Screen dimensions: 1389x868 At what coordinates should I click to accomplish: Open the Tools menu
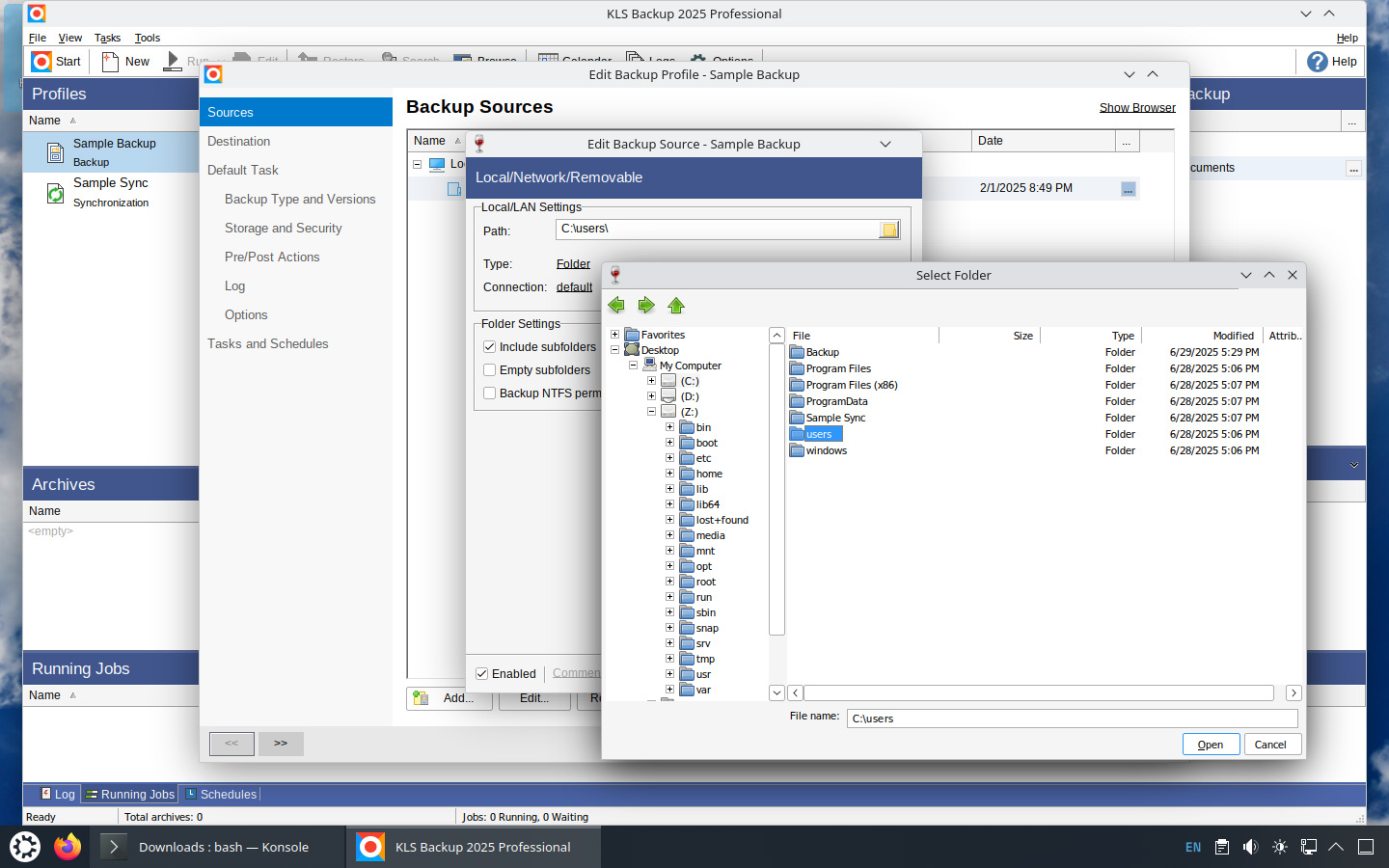pos(148,38)
